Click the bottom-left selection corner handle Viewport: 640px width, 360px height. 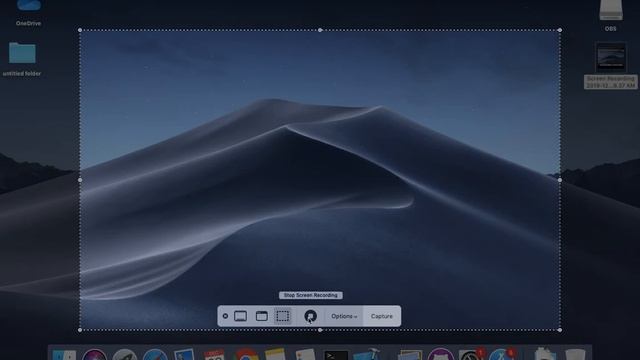[80, 330]
